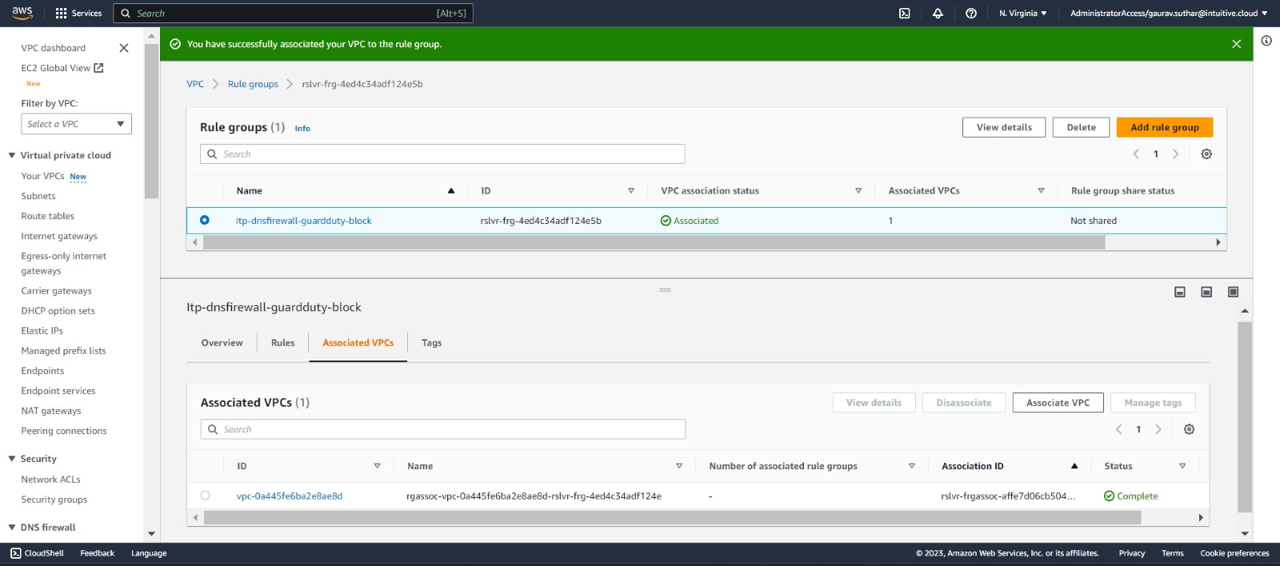This screenshot has width=1280, height=566.
Task: Switch to the Rules tab
Action: 283,343
